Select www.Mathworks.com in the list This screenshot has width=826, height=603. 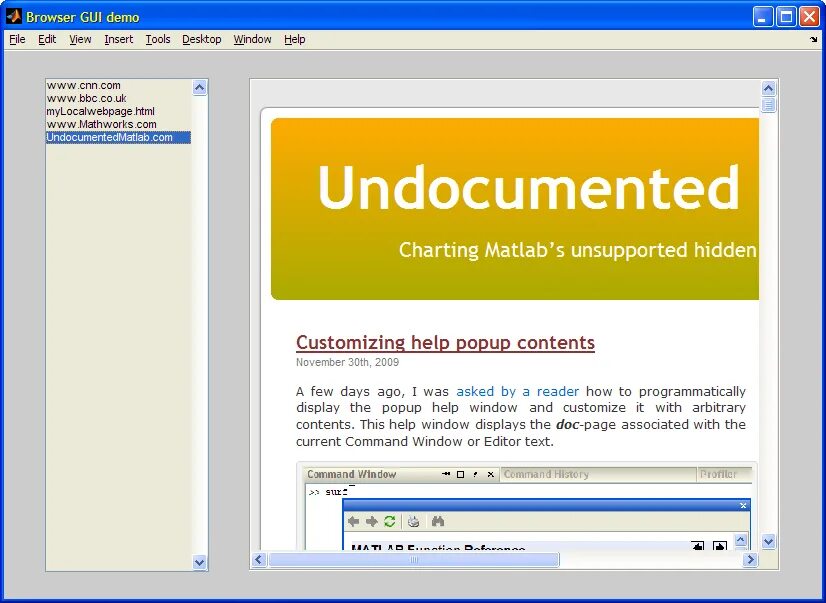click(118, 124)
